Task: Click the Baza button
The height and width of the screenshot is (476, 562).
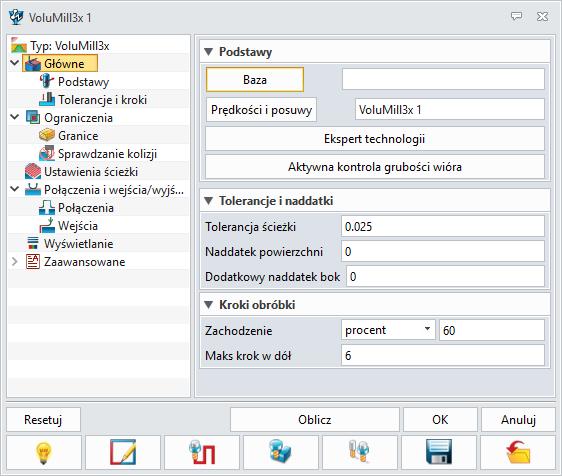Action: point(255,80)
